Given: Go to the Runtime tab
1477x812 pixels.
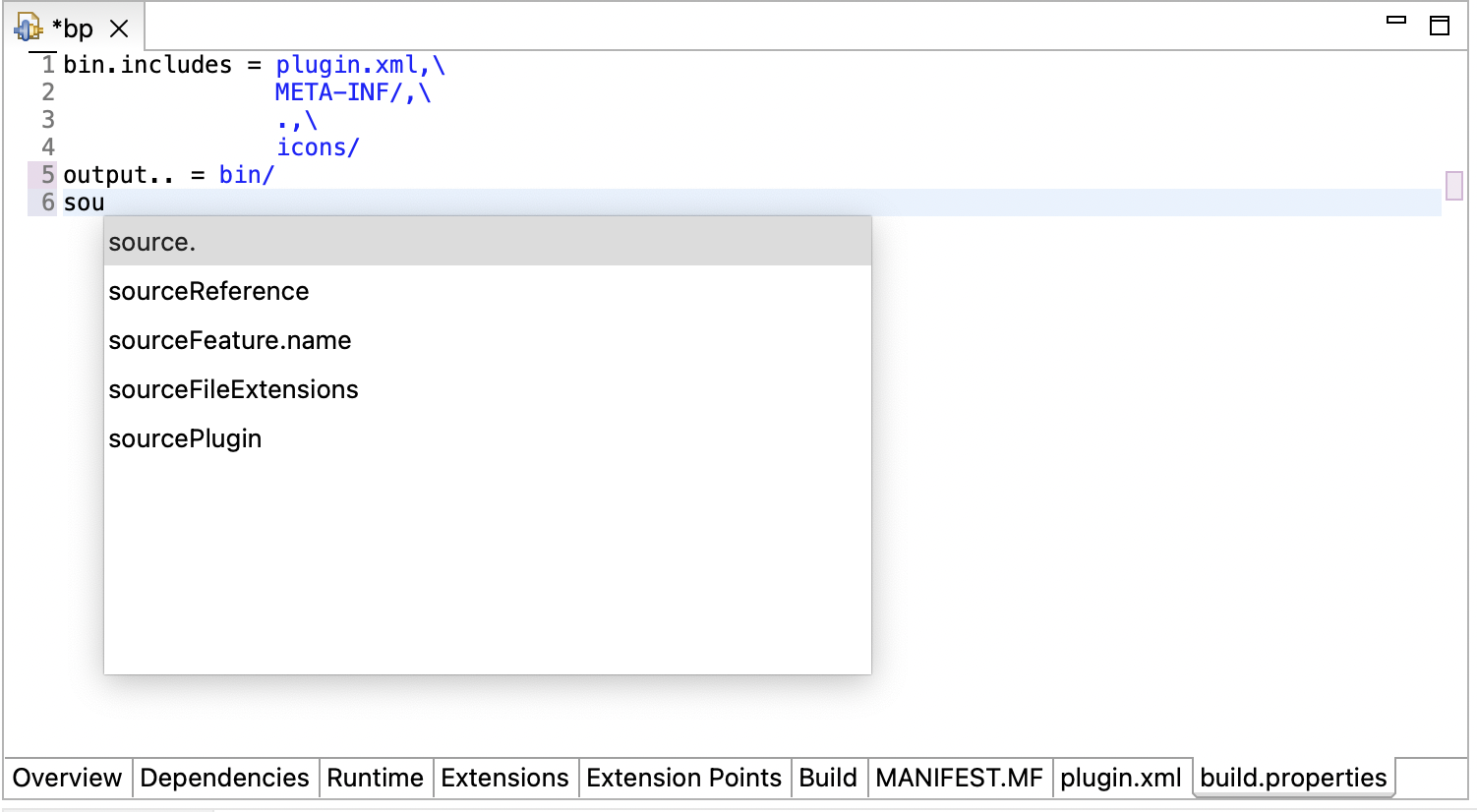Looking at the screenshot, I should click(x=375, y=778).
